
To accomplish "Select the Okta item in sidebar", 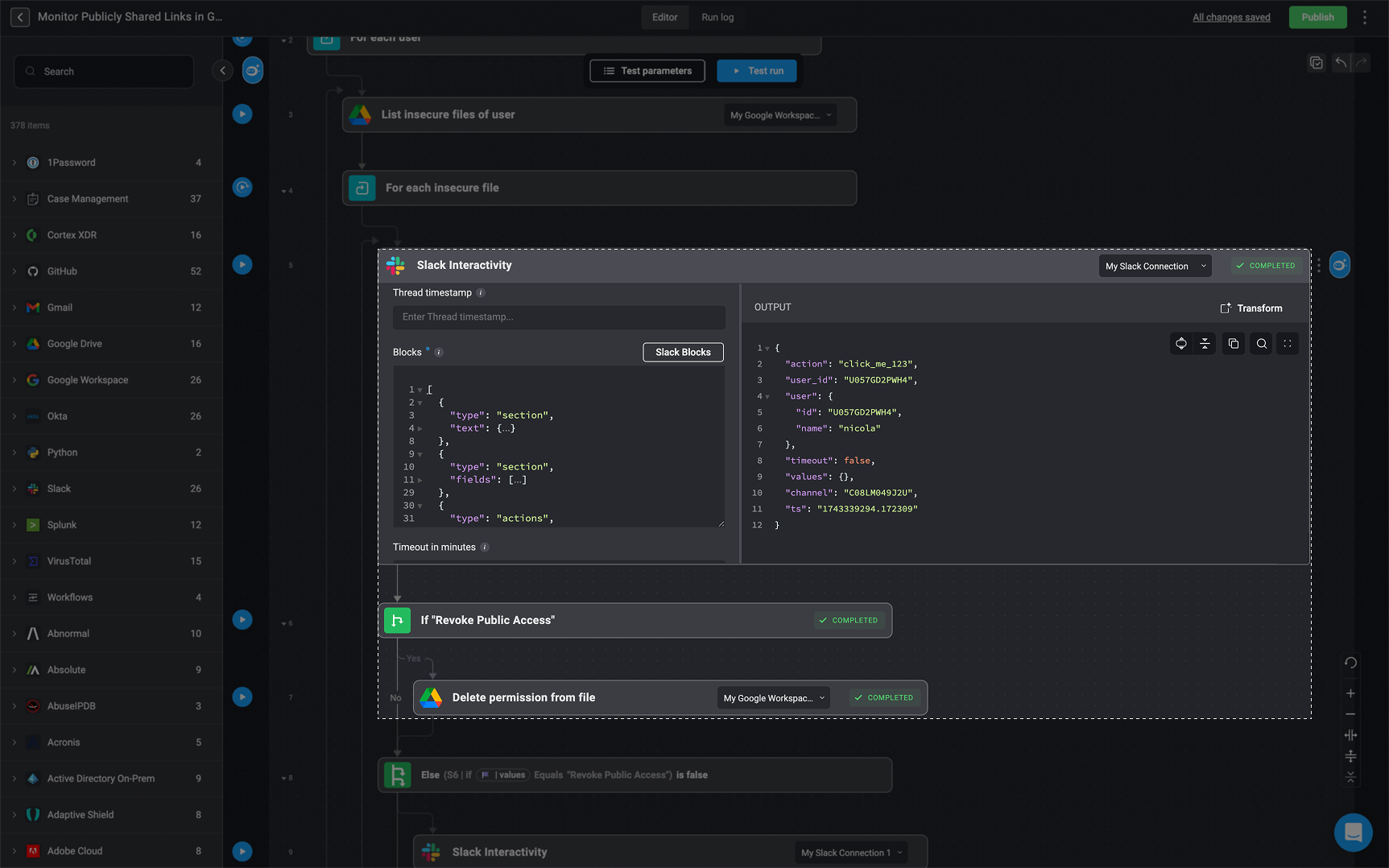I will [111, 416].
